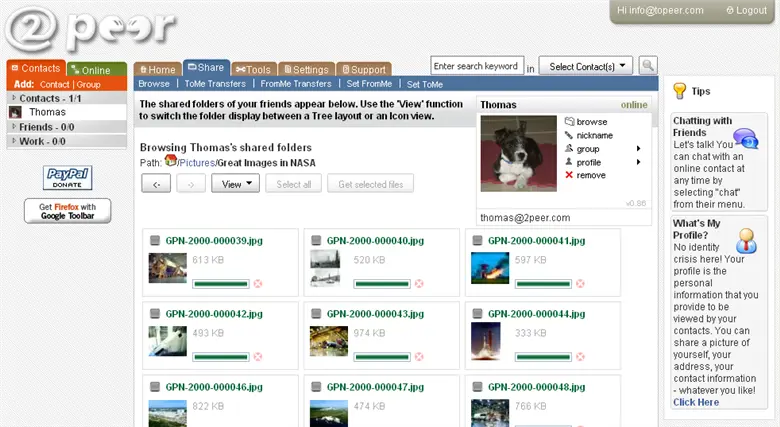Image resolution: width=780 pixels, height=427 pixels.
Task: Click the forward arrow button
Action: point(191,184)
